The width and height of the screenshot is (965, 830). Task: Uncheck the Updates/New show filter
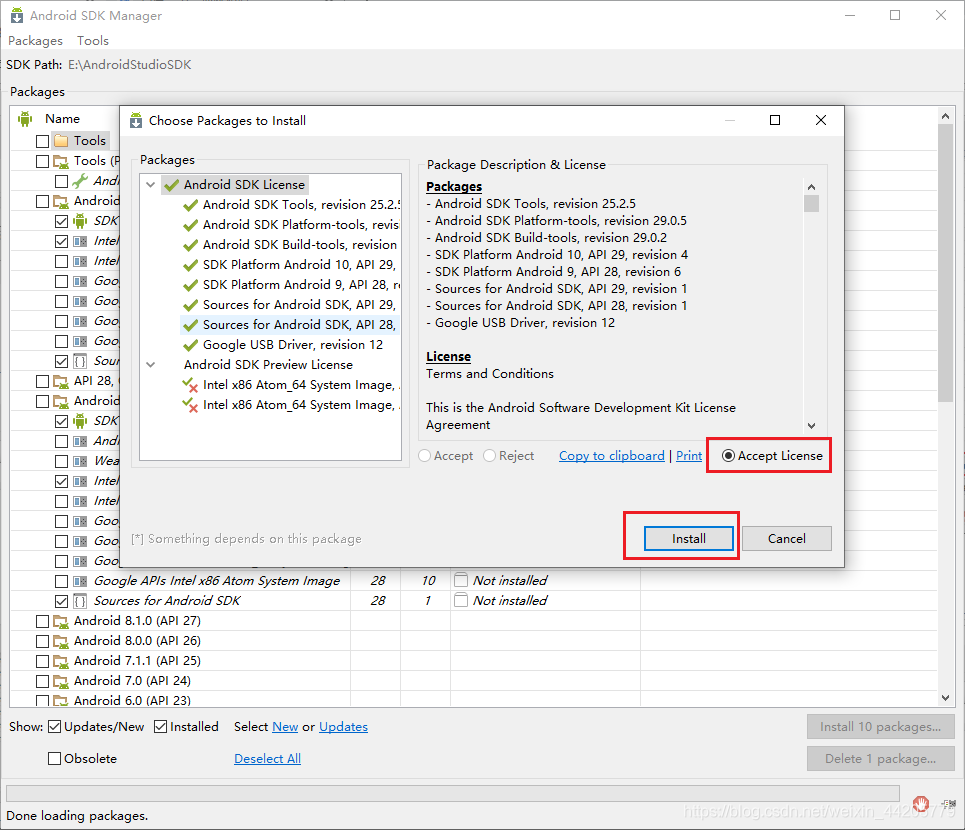[x=55, y=727]
